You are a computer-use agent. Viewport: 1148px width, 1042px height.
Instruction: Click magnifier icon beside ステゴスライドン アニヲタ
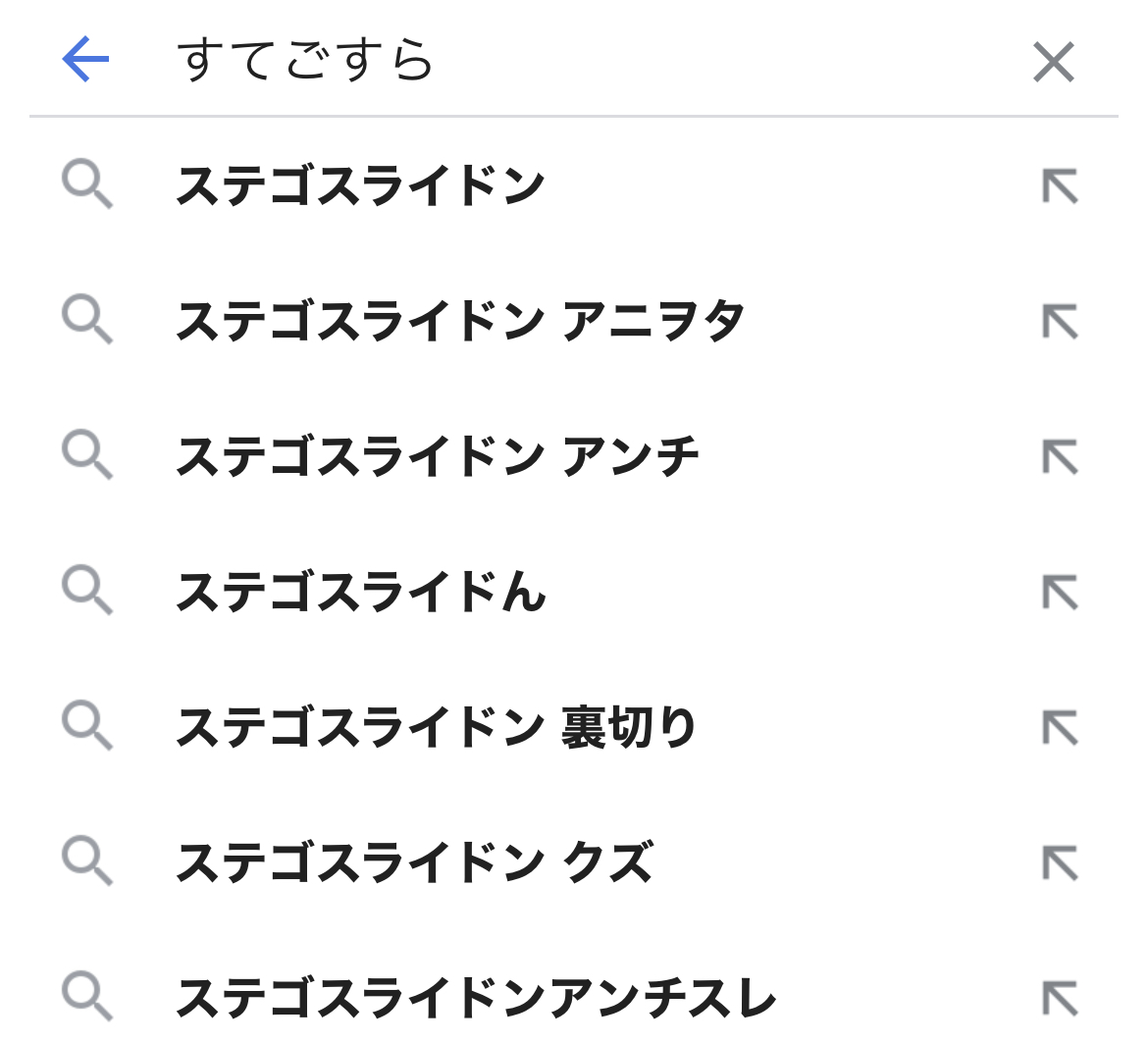click(x=87, y=321)
